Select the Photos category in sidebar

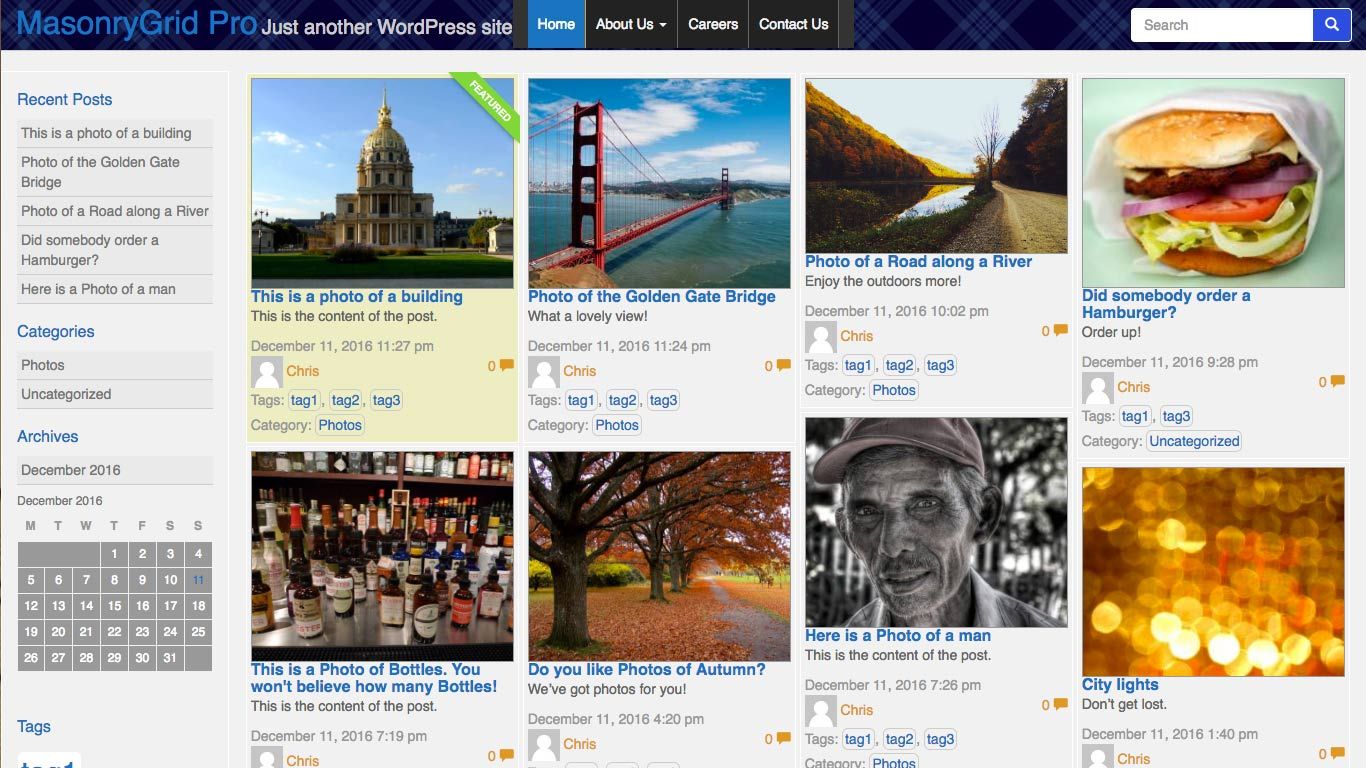coord(43,365)
